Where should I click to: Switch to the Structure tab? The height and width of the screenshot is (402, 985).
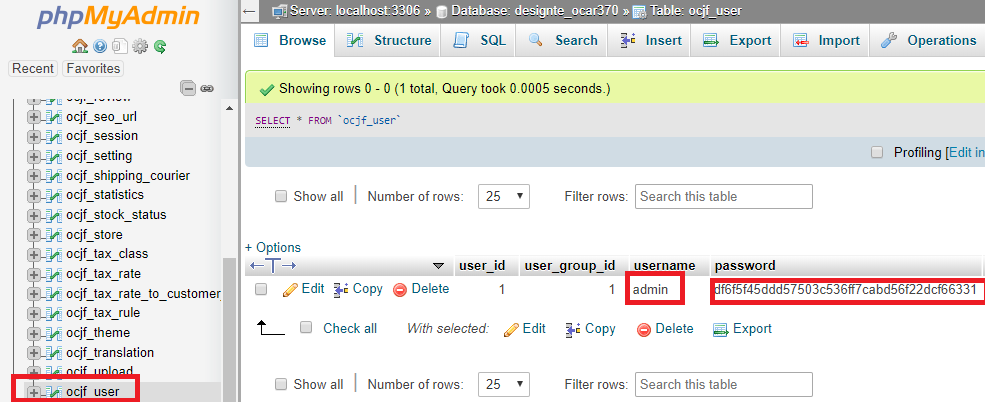point(389,40)
